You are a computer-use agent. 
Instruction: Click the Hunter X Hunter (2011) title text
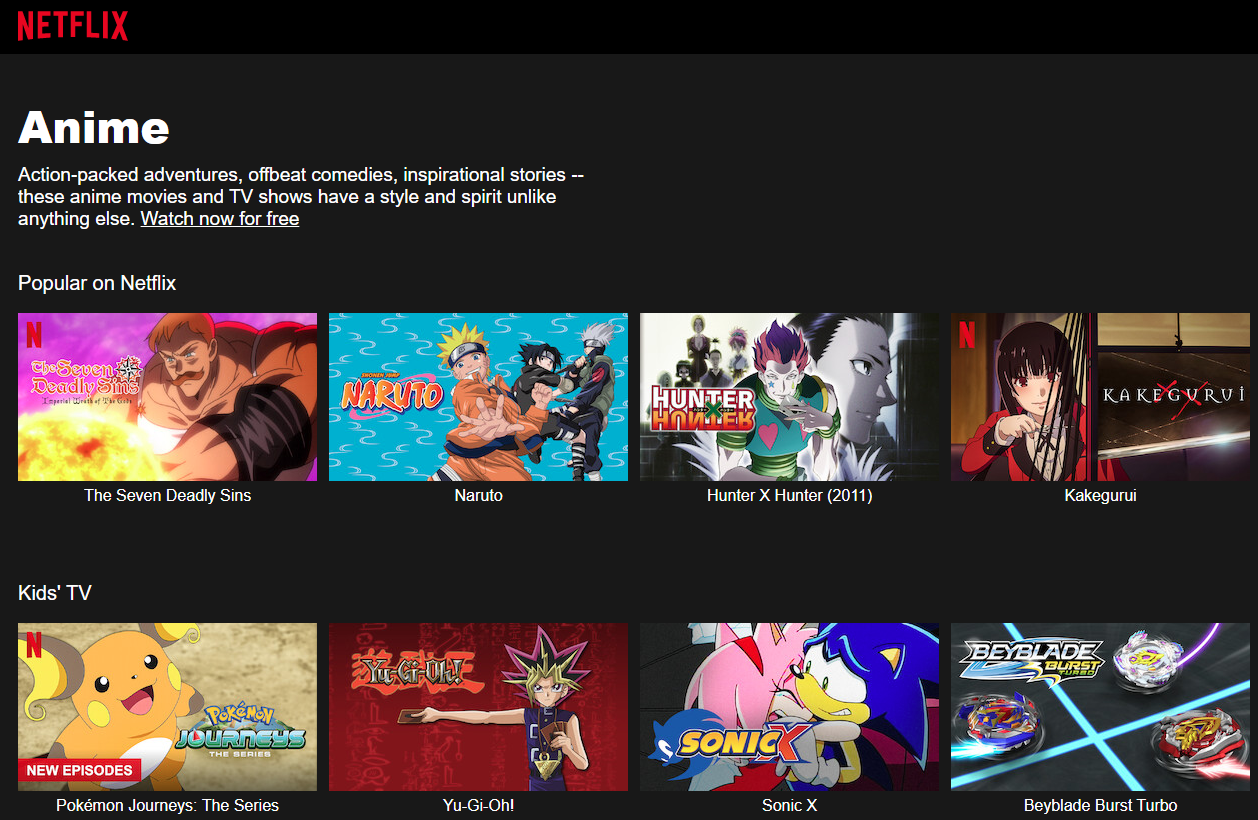tap(789, 495)
